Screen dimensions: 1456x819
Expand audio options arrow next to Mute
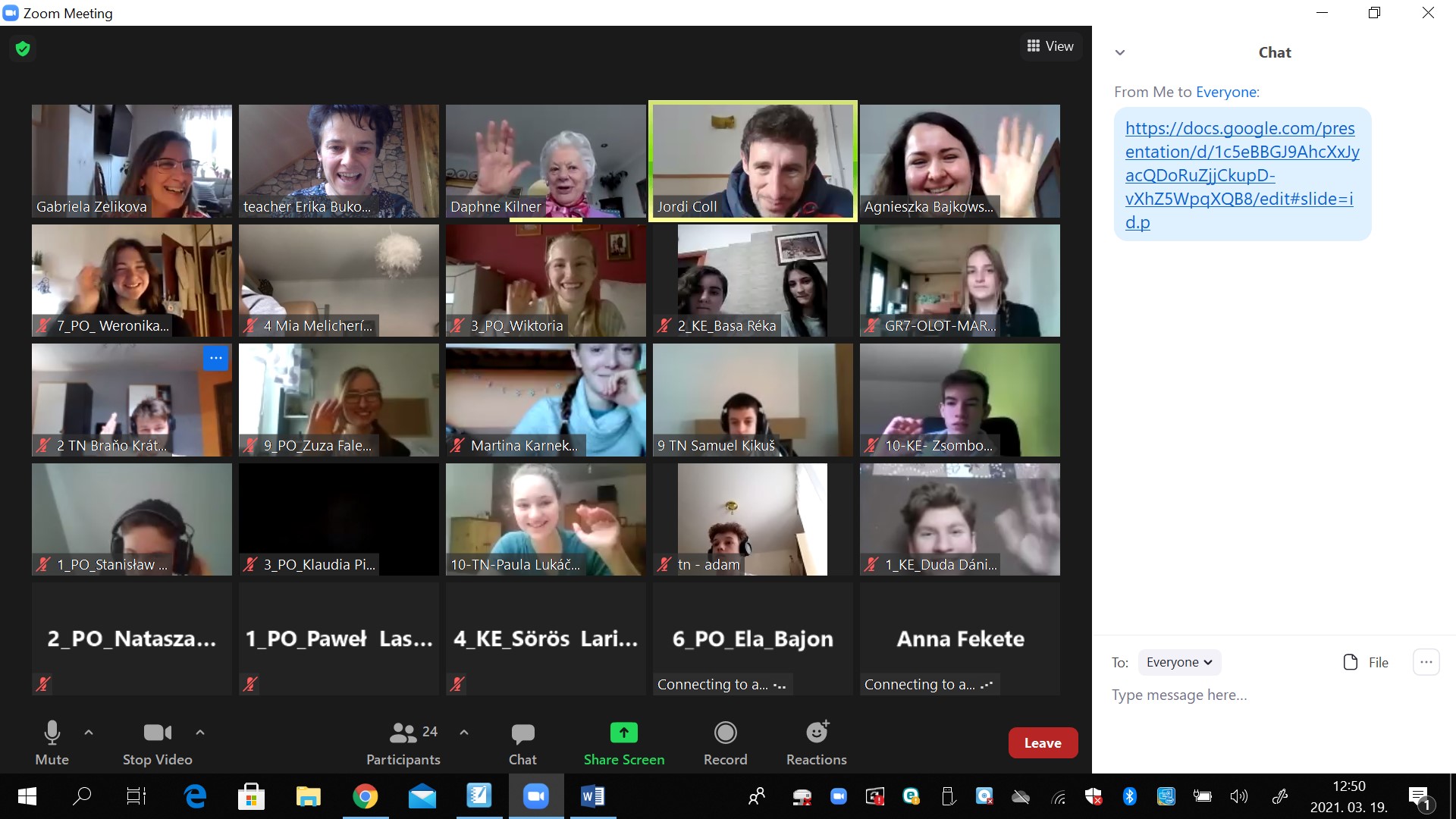pyautogui.click(x=89, y=733)
